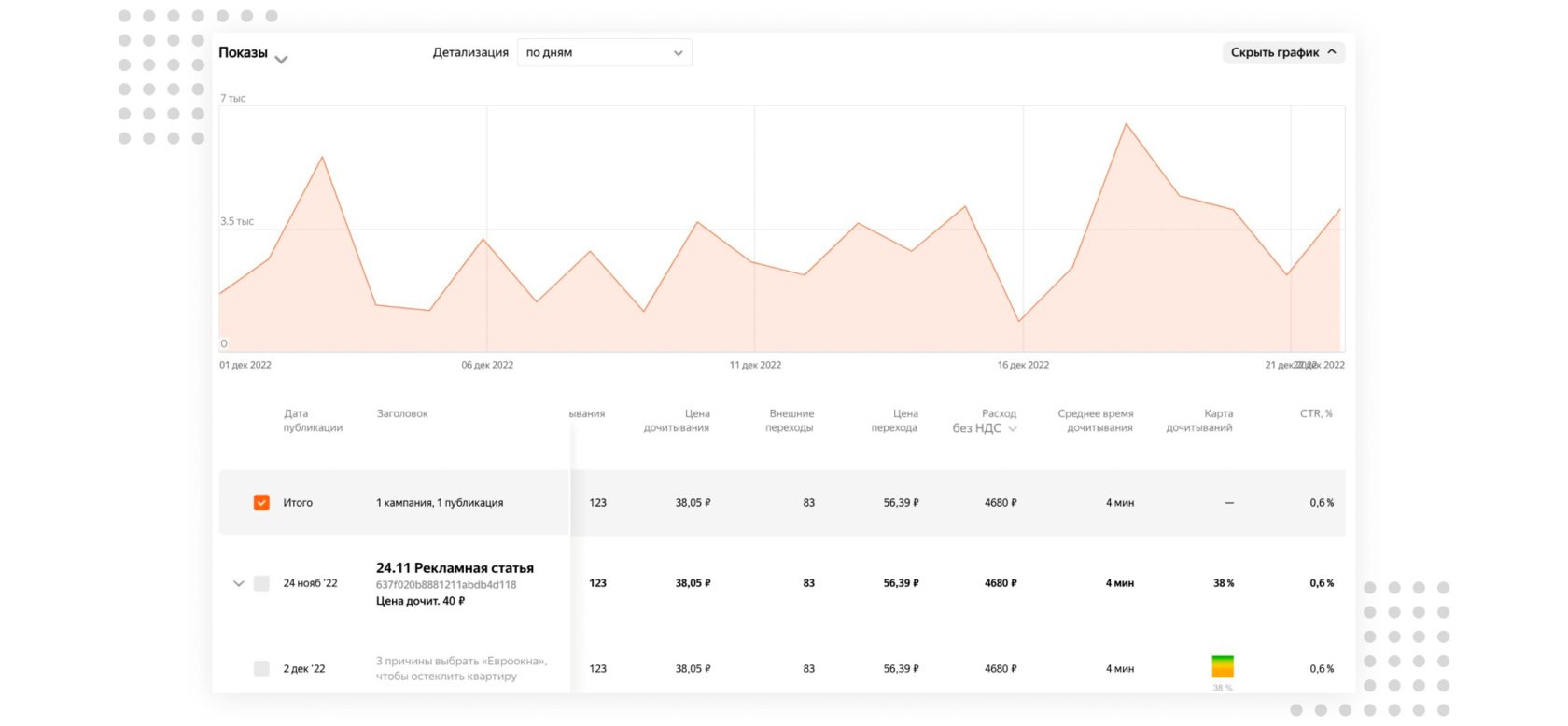Click the chevron icon beside Скрыть график

tap(1332, 52)
